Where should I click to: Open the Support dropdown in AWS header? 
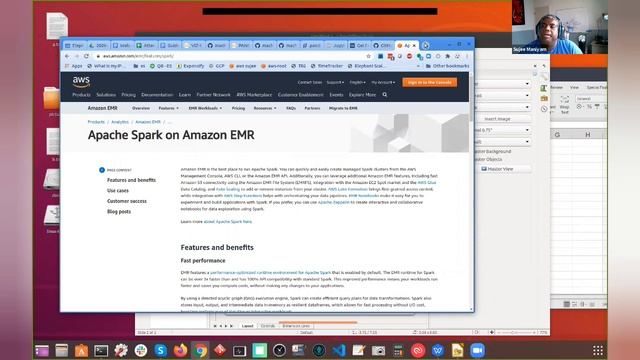(x=335, y=82)
